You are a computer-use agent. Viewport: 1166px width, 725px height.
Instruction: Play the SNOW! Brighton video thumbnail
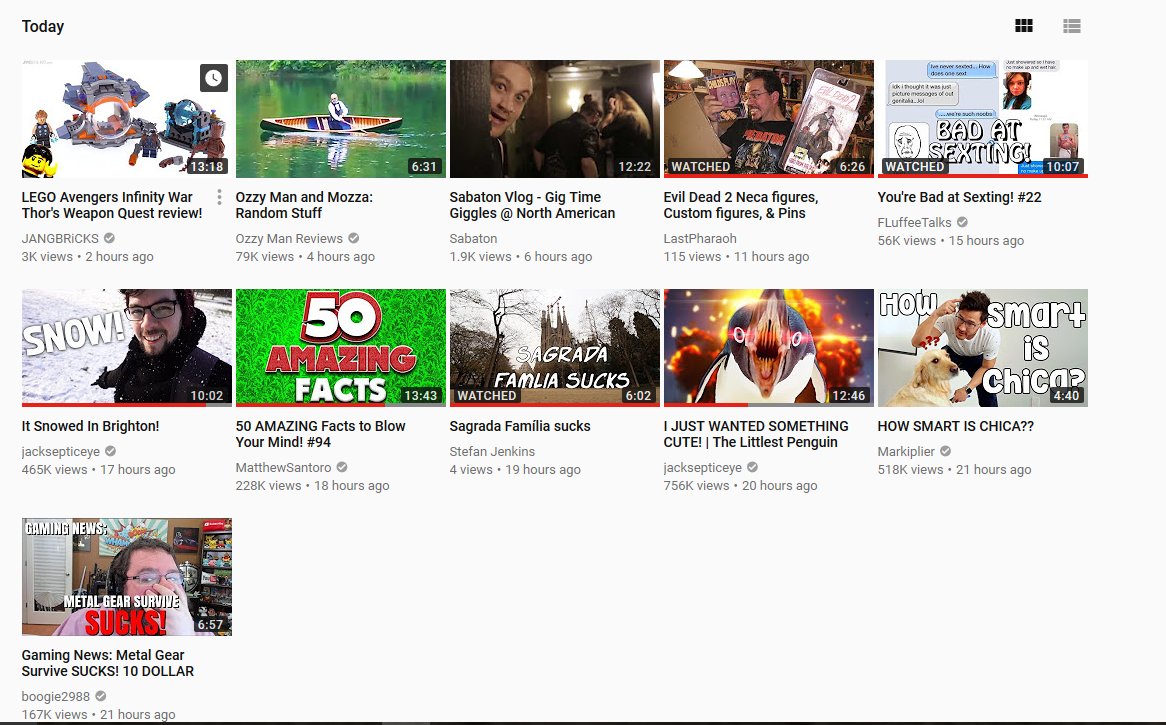pos(126,348)
